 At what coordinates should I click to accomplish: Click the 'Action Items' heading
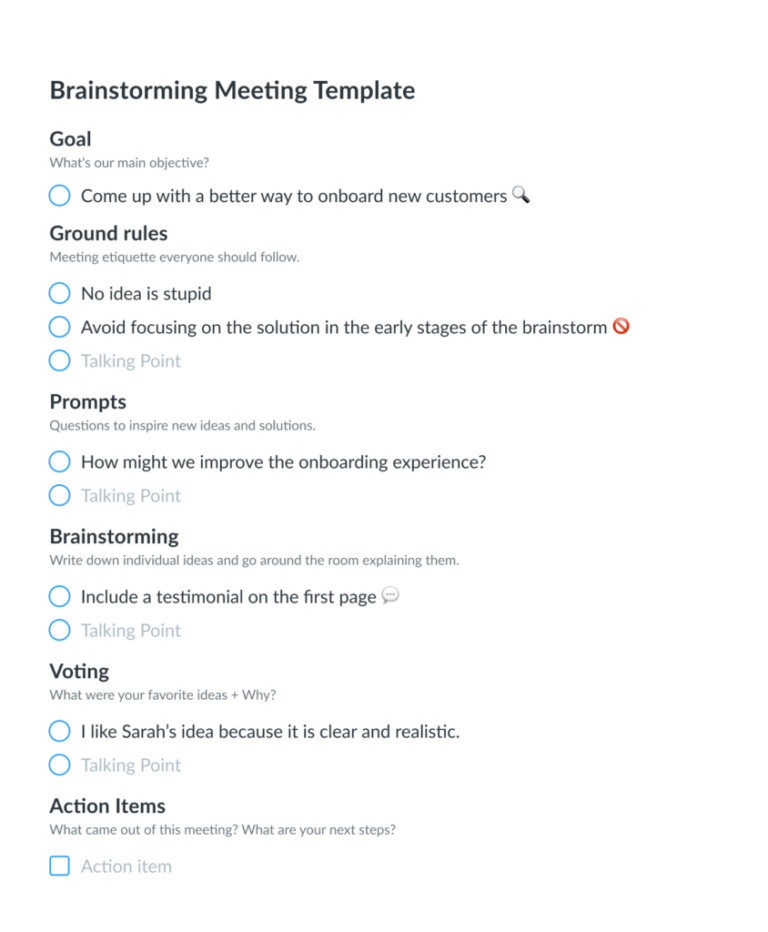[107, 806]
